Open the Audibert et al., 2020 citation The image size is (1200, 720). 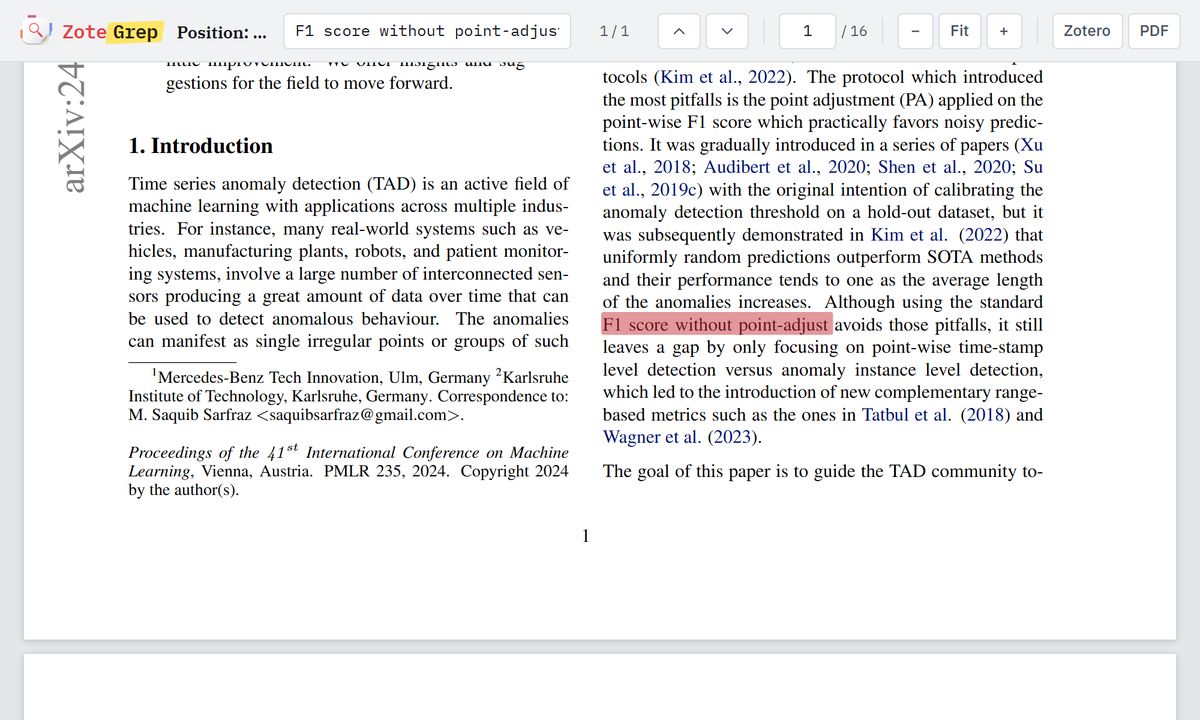[785, 167]
